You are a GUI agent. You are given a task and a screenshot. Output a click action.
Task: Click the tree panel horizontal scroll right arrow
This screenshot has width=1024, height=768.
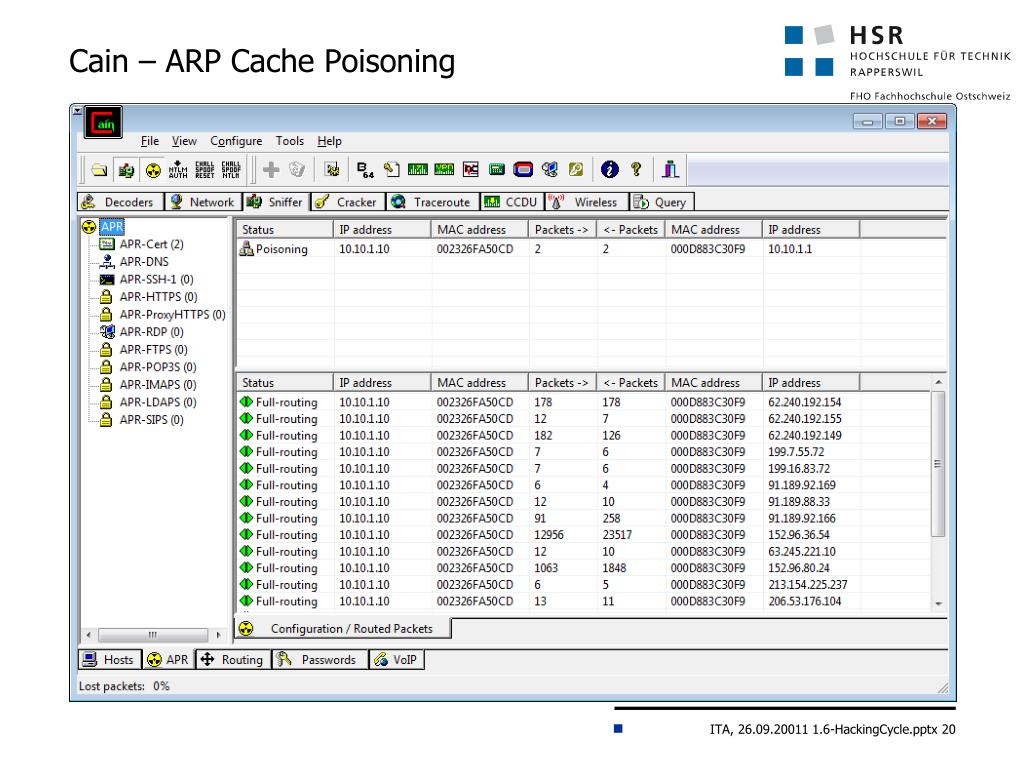[x=218, y=635]
